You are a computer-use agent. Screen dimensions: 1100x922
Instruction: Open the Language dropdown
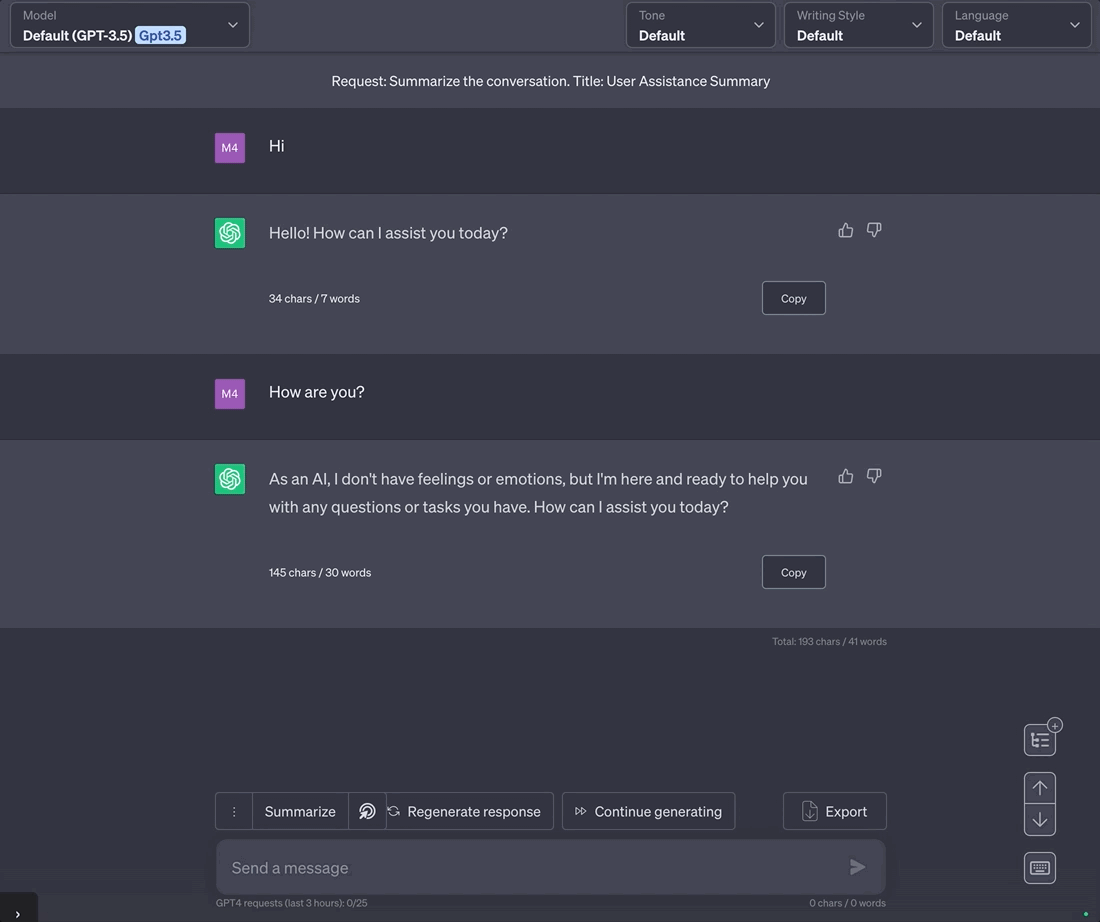pyautogui.click(x=1017, y=25)
